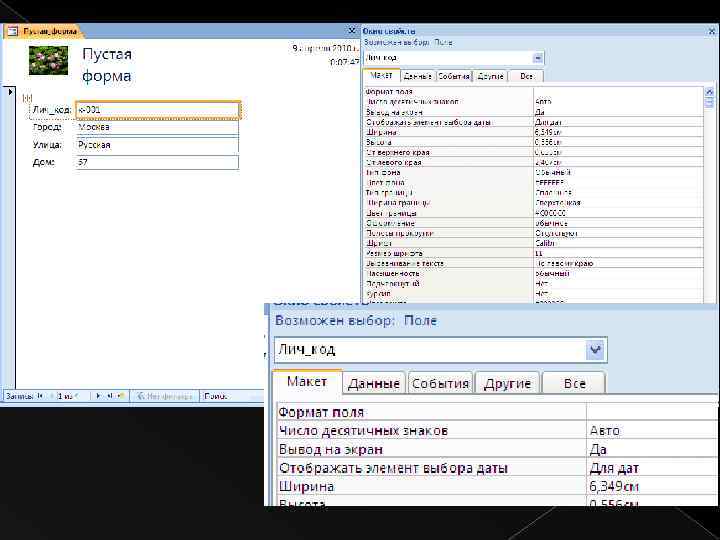Click the Город field containing Москва
This screenshot has width=720, height=540.
pos(158,127)
